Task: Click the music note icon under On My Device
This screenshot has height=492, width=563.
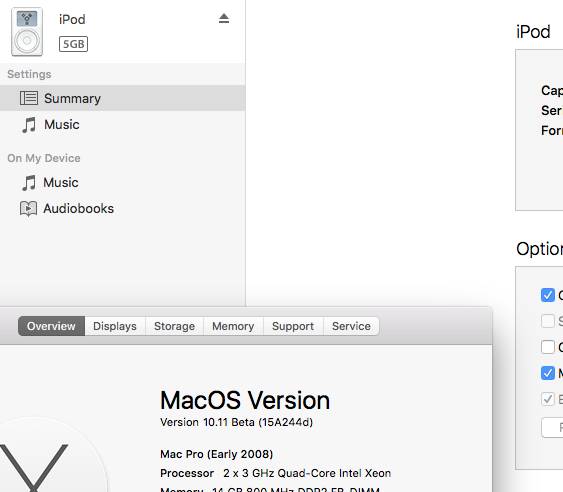Action: [x=29, y=183]
